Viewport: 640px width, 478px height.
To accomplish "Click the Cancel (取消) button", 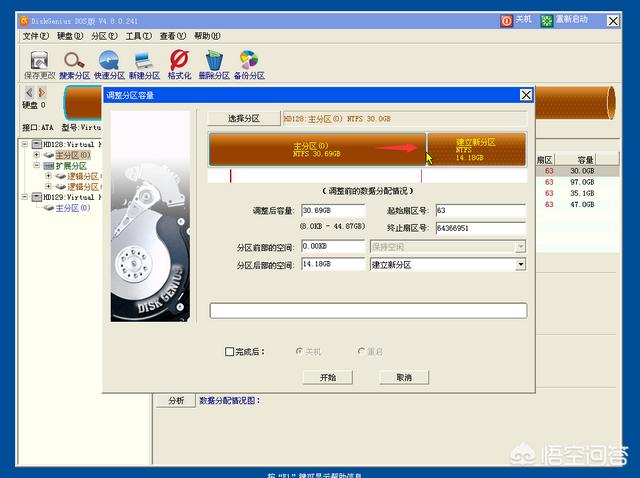I will click(404, 378).
